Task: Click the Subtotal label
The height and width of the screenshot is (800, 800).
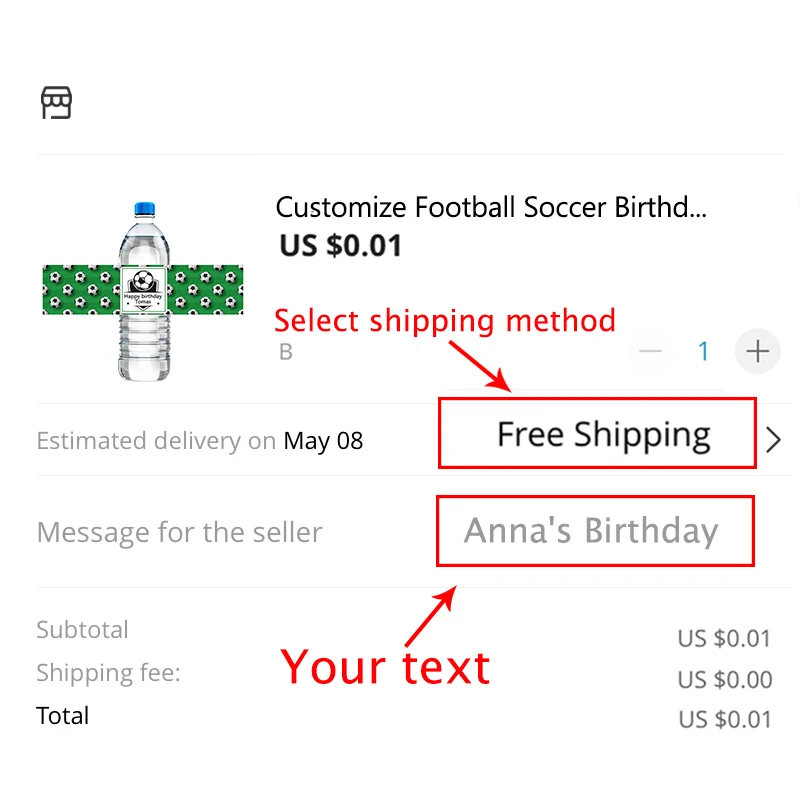Action: [83, 630]
